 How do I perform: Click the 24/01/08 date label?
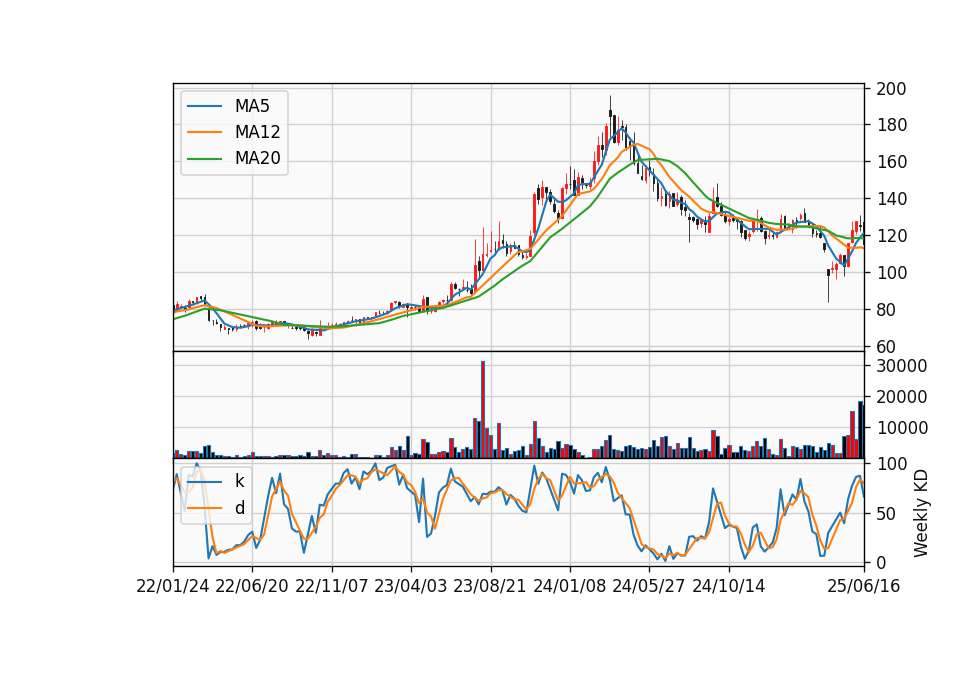coord(569,586)
